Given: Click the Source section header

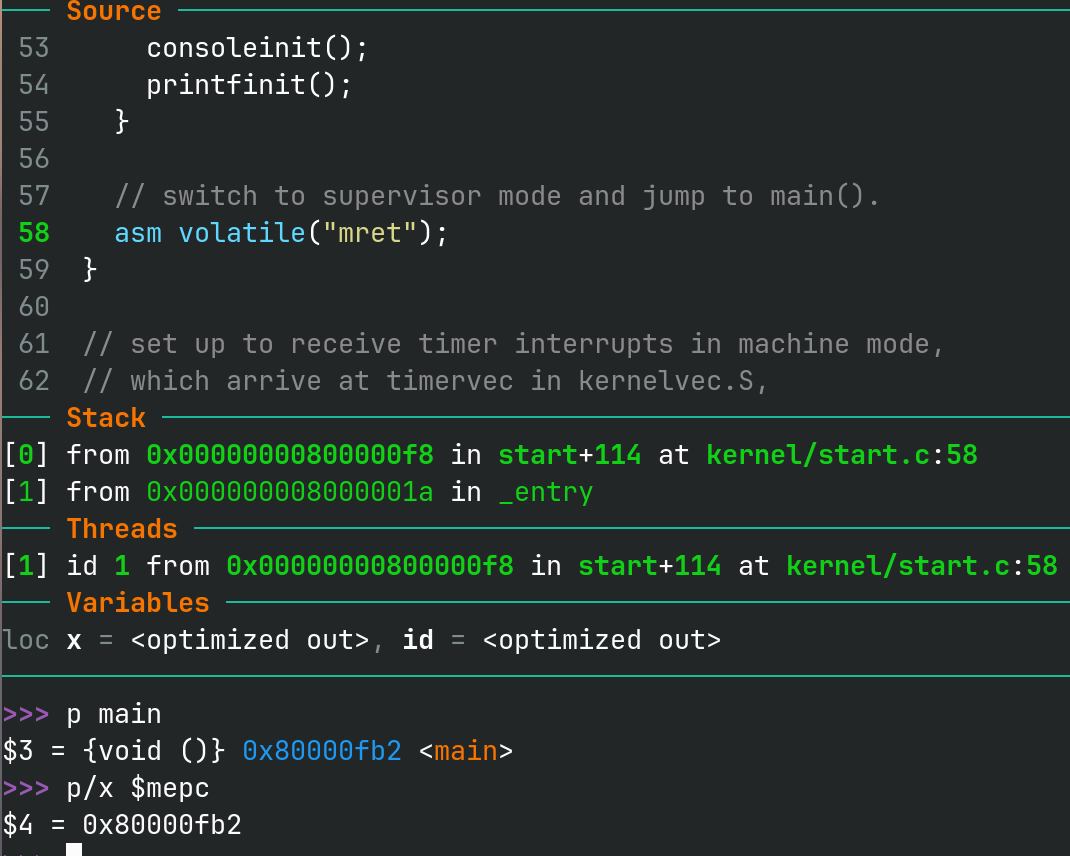Looking at the screenshot, I should tap(113, 12).
